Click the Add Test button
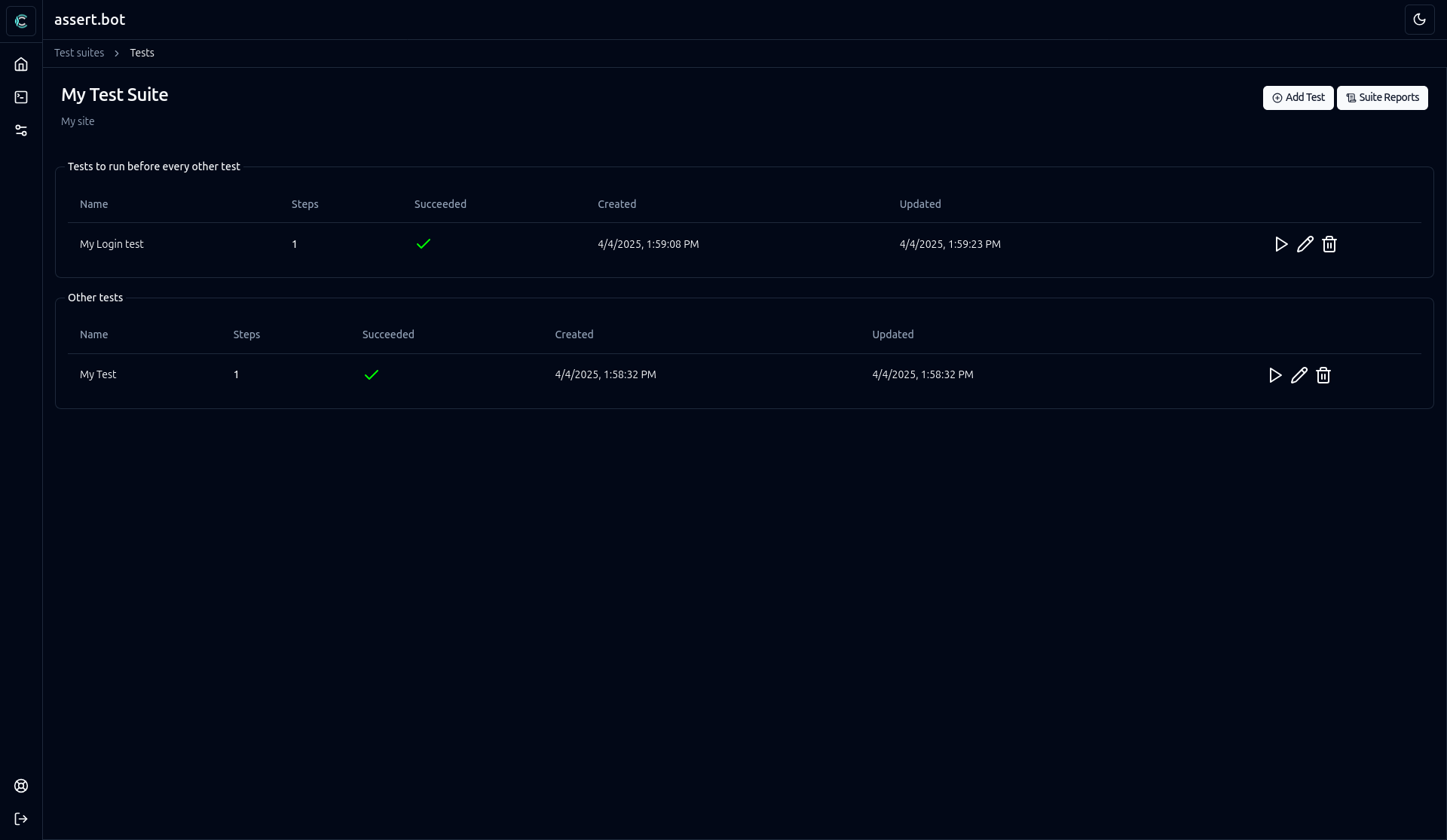Image resolution: width=1447 pixels, height=840 pixels. tap(1298, 98)
